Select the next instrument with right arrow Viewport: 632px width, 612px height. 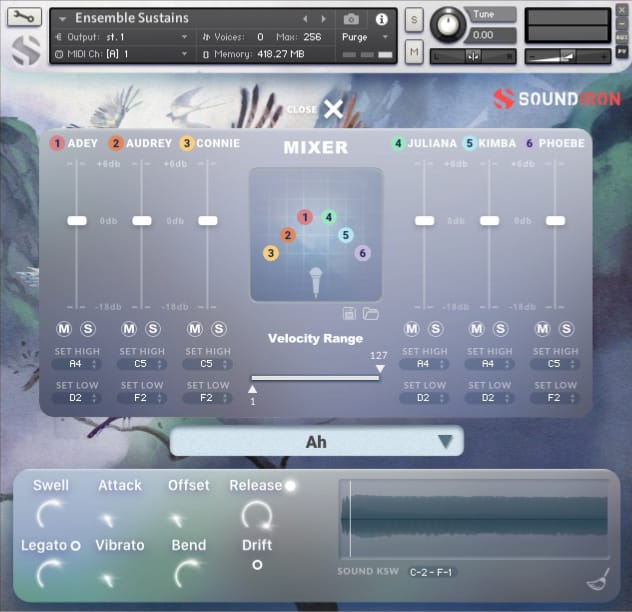coord(323,19)
